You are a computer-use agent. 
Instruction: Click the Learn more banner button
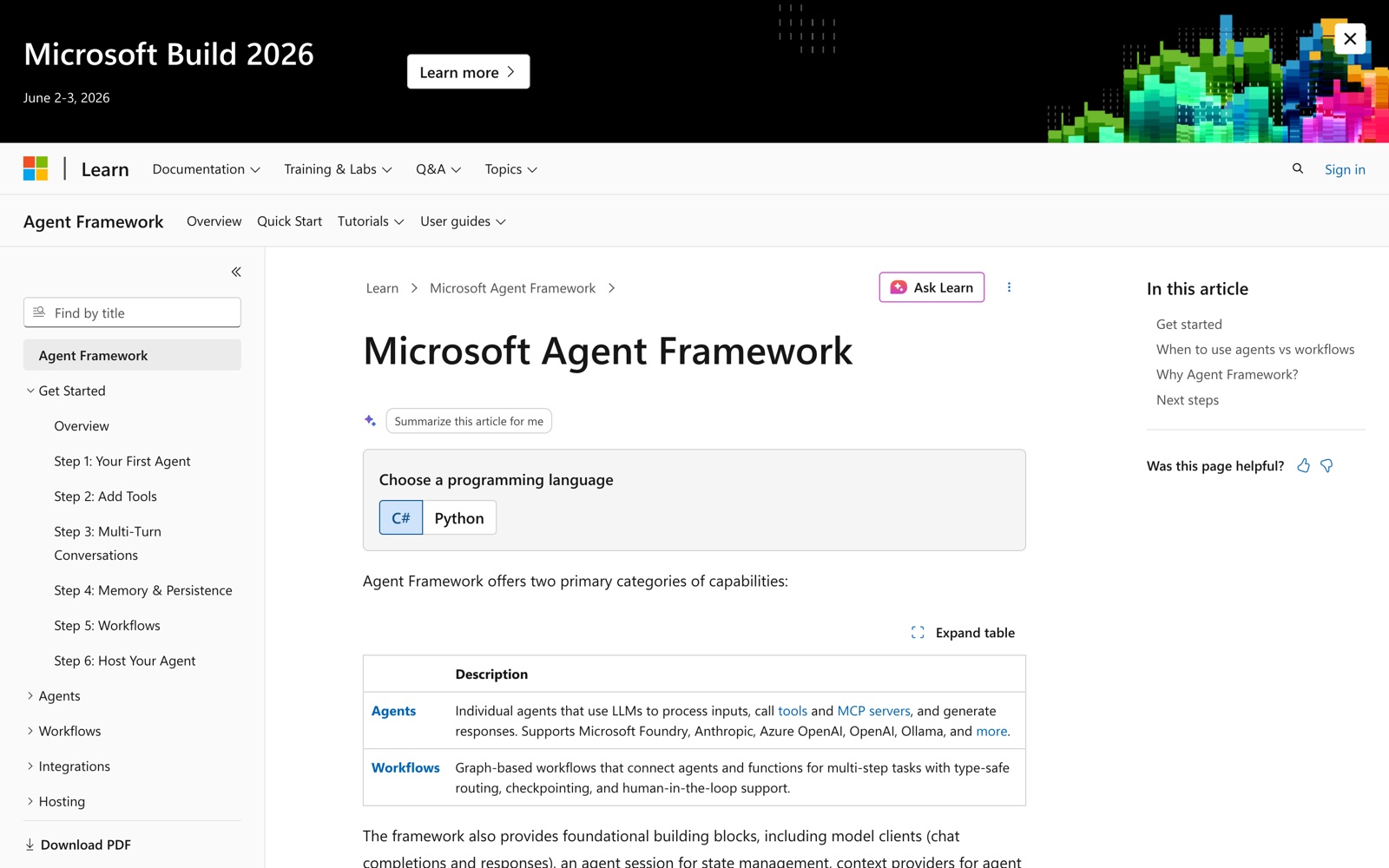point(469,72)
